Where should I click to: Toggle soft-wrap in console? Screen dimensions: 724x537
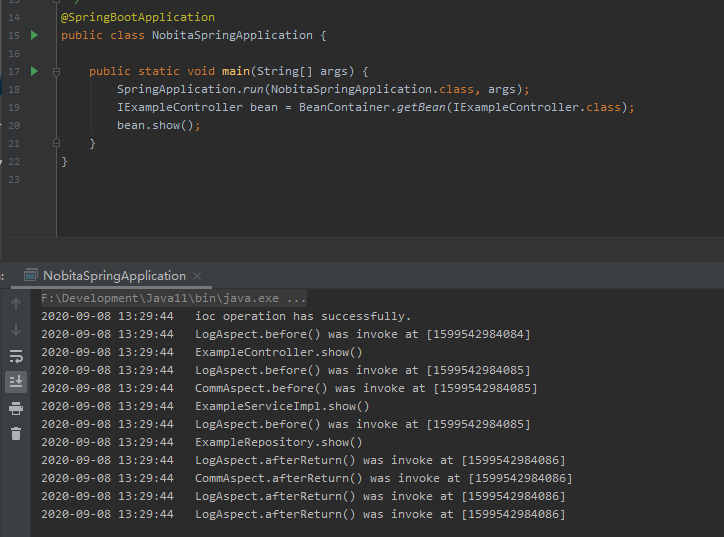(16, 356)
